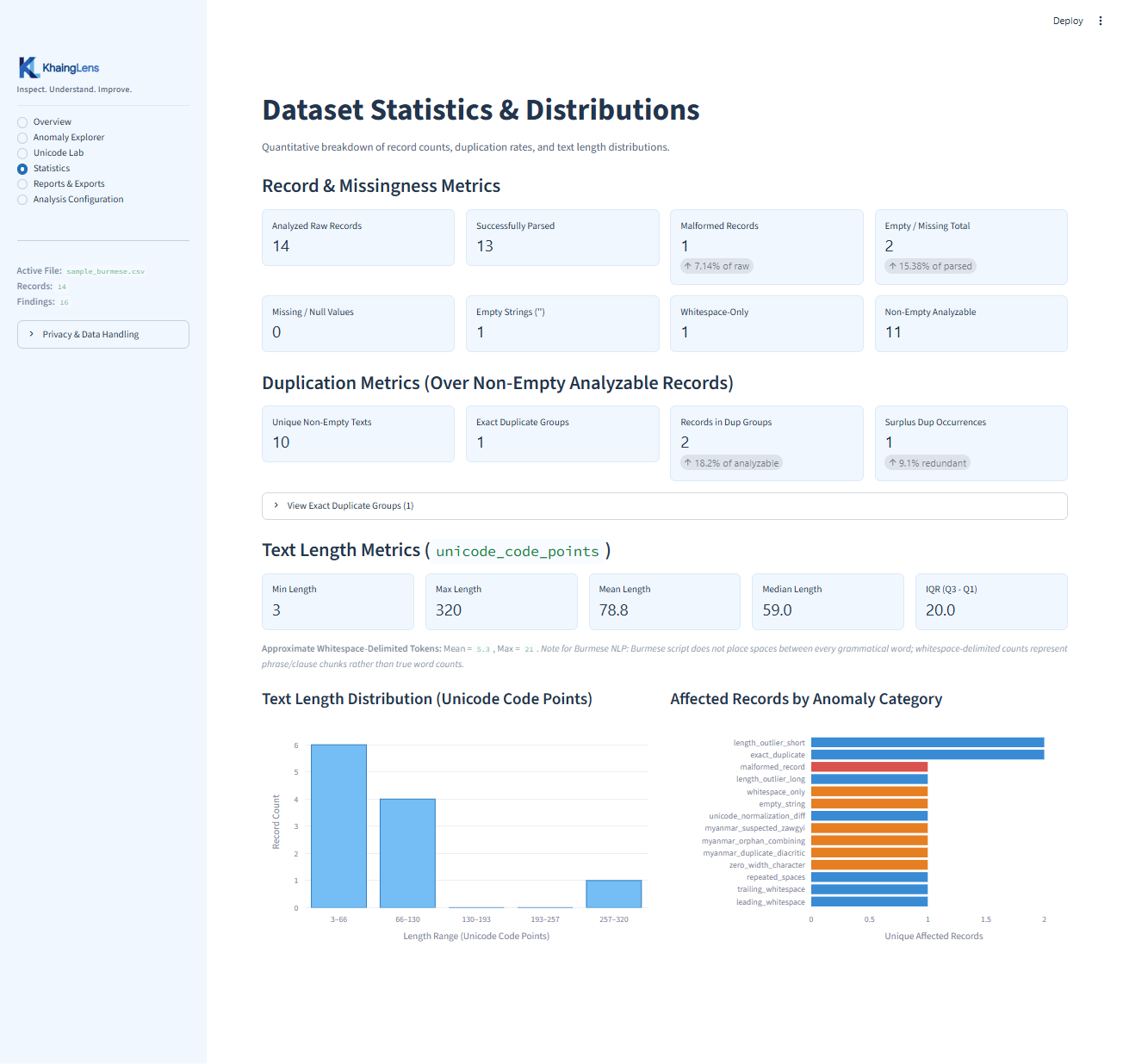Click the IQR value 20.0

click(940, 610)
